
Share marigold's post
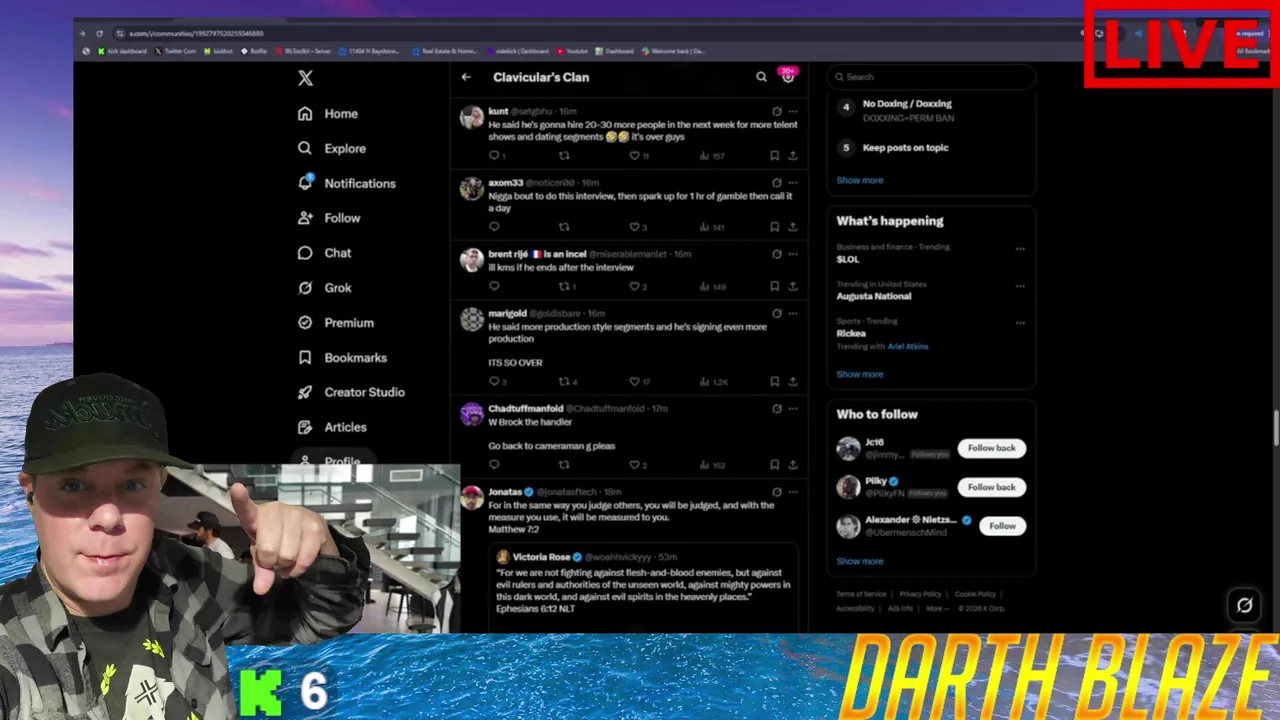[x=793, y=382]
